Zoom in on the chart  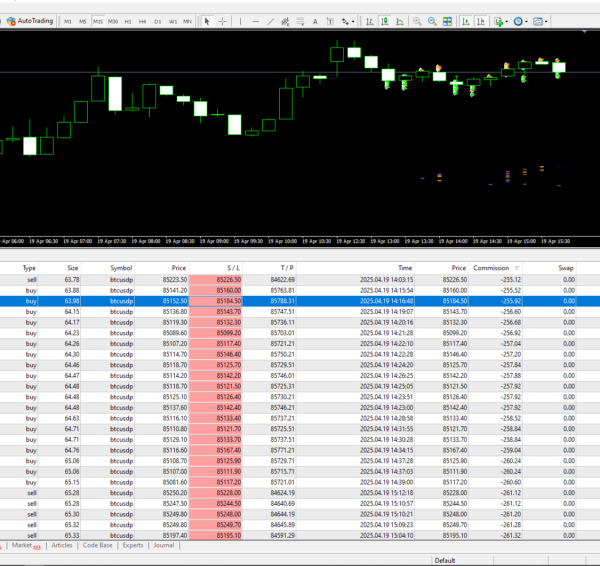(x=418, y=21)
